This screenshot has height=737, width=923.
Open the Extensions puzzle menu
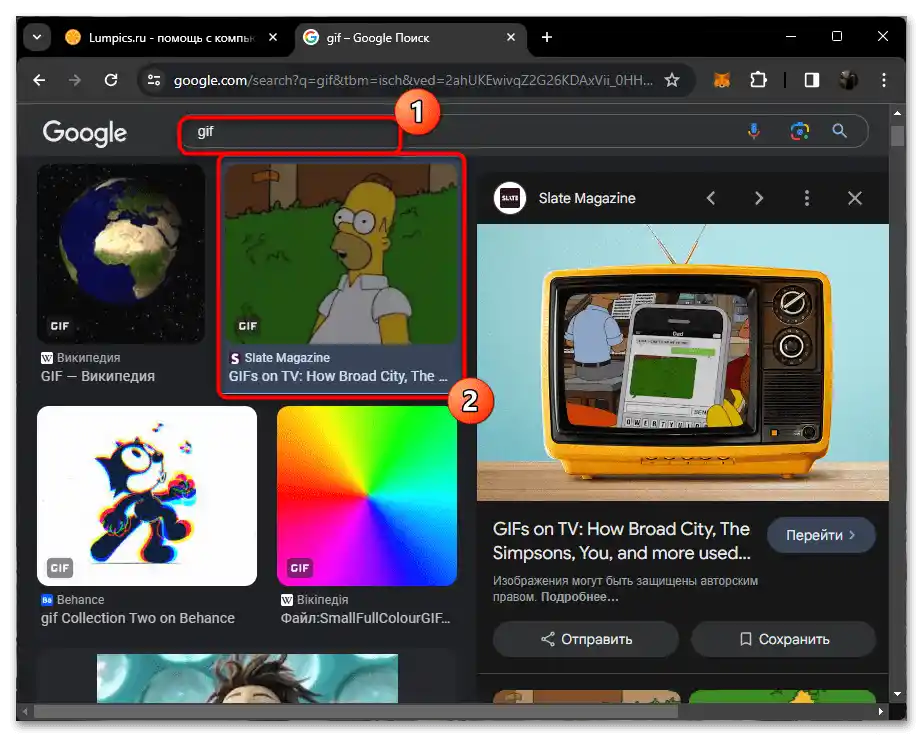click(758, 80)
